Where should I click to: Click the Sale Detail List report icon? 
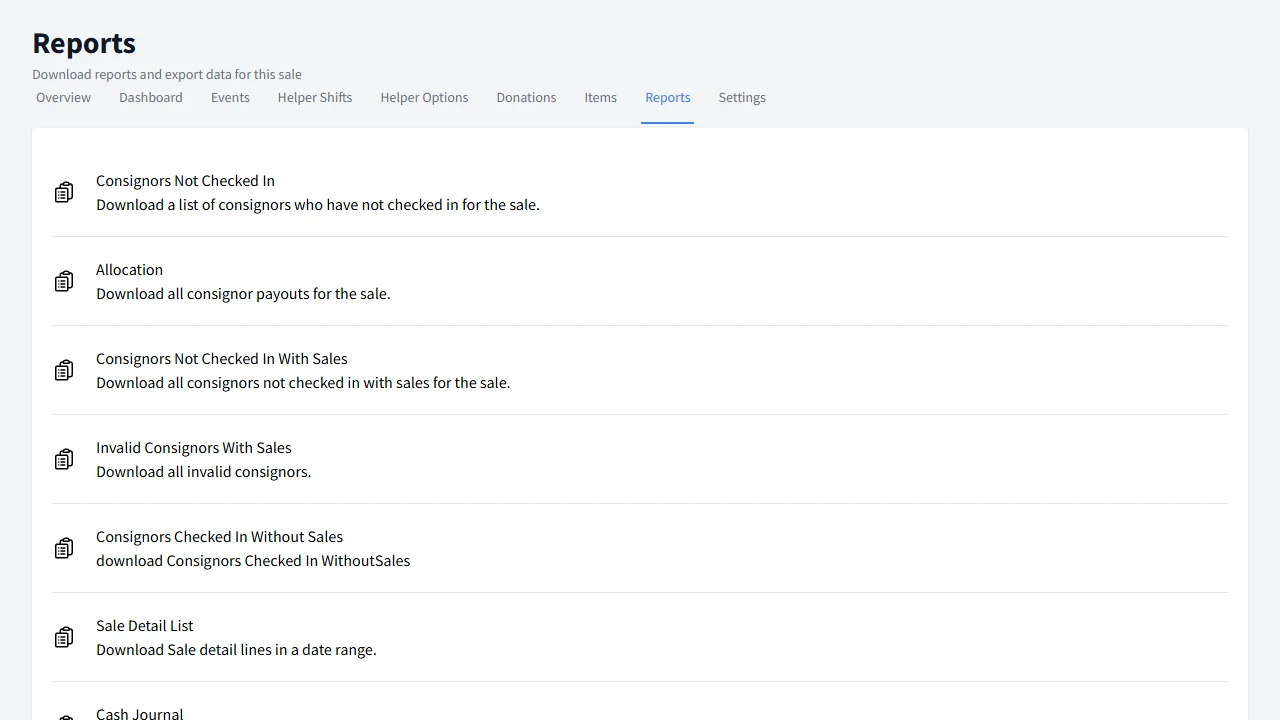click(x=64, y=637)
